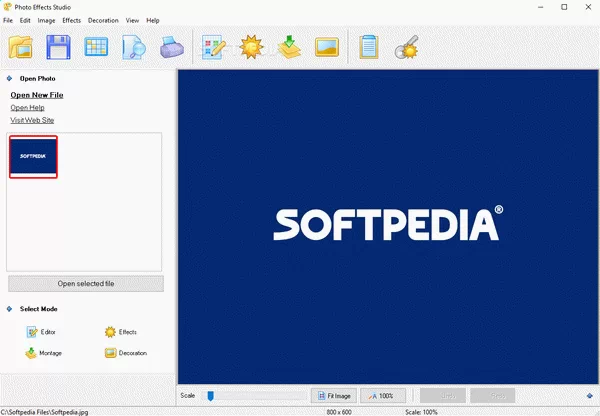600x416 pixels.
Task: Open the Decoration menu
Action: [x=103, y=20]
